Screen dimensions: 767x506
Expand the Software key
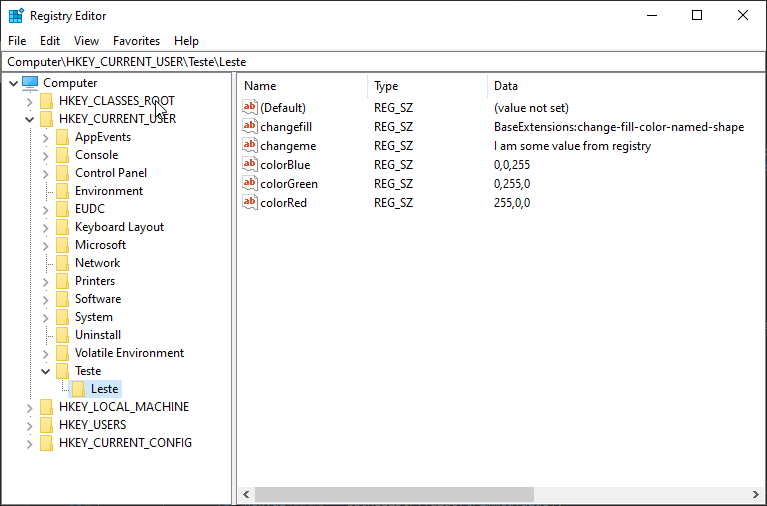click(x=45, y=300)
